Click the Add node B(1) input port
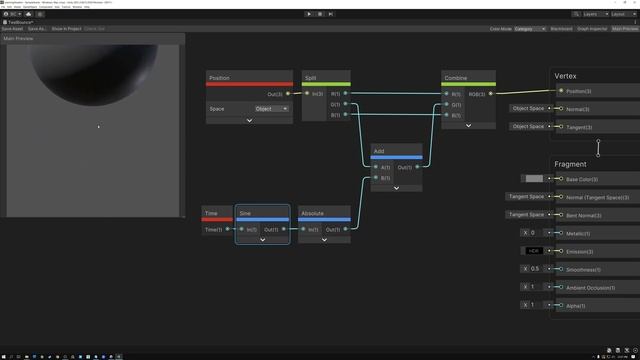 click(376, 178)
